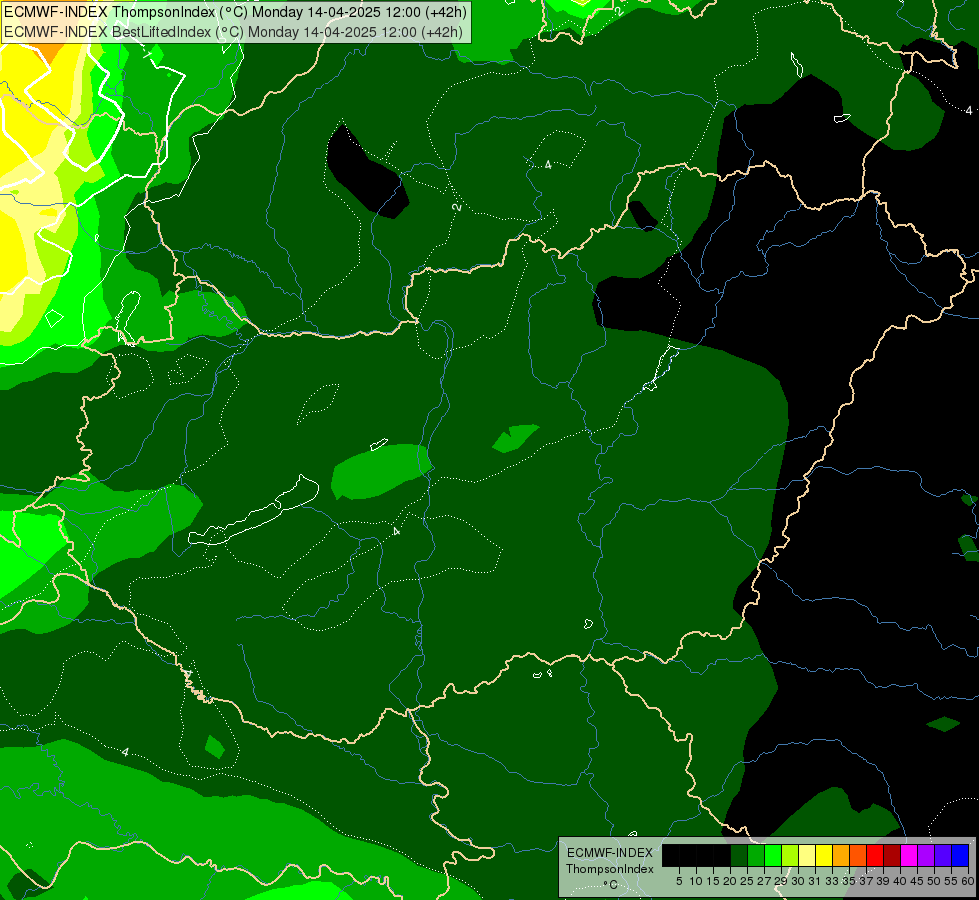Select the medium green 25–27 legend swatch
979x900 pixels.
coord(756,855)
